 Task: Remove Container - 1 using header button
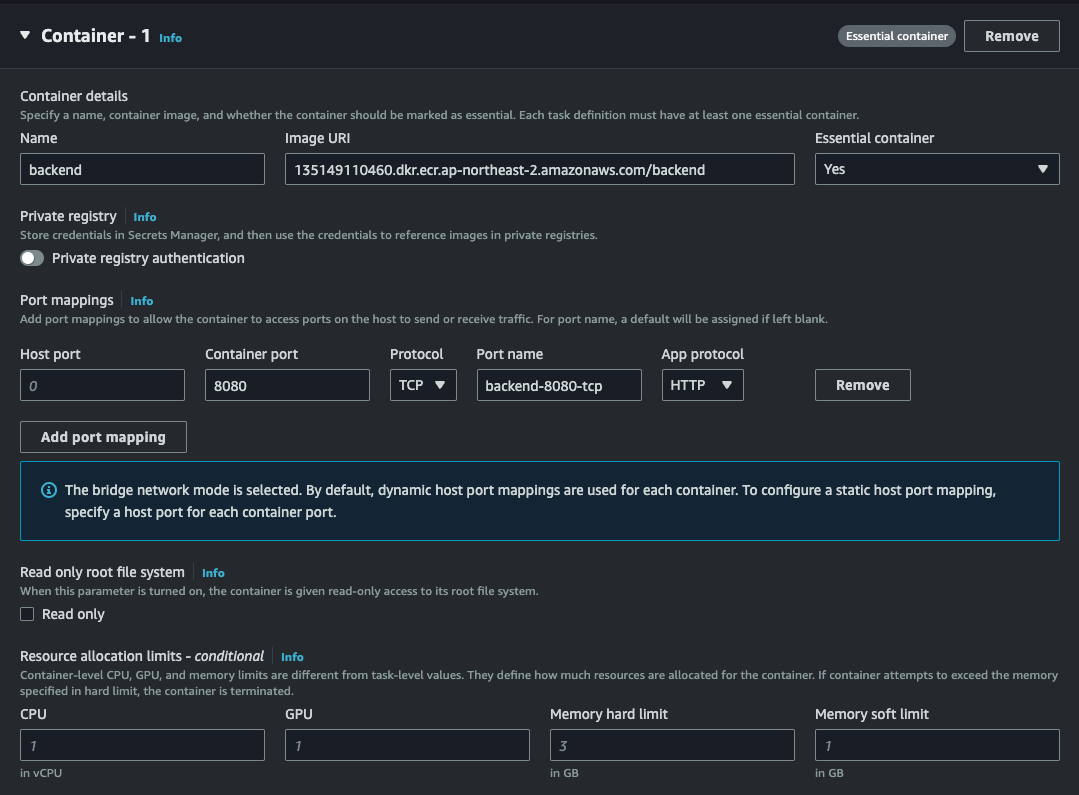tap(1012, 36)
